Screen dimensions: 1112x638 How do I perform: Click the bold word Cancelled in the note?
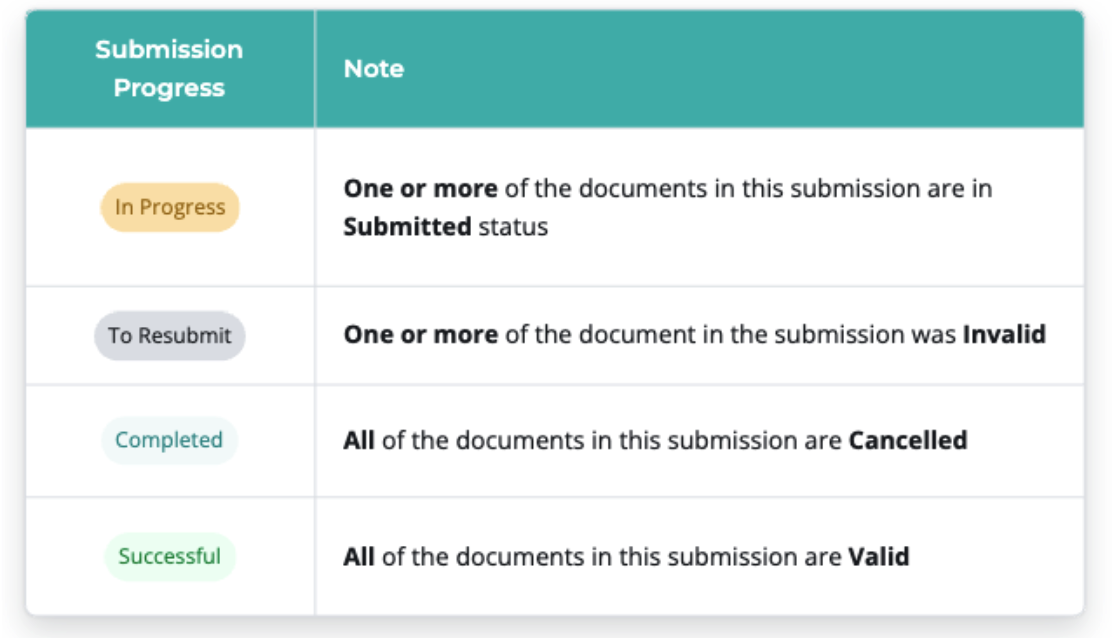(908, 440)
